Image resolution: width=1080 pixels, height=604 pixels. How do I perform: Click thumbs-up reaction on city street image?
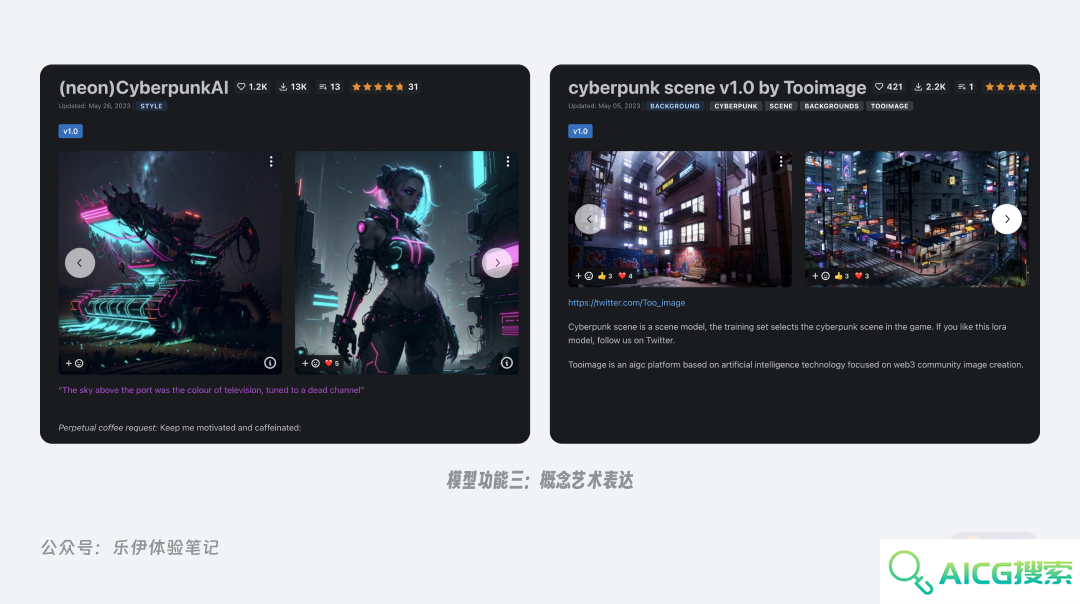(x=842, y=275)
